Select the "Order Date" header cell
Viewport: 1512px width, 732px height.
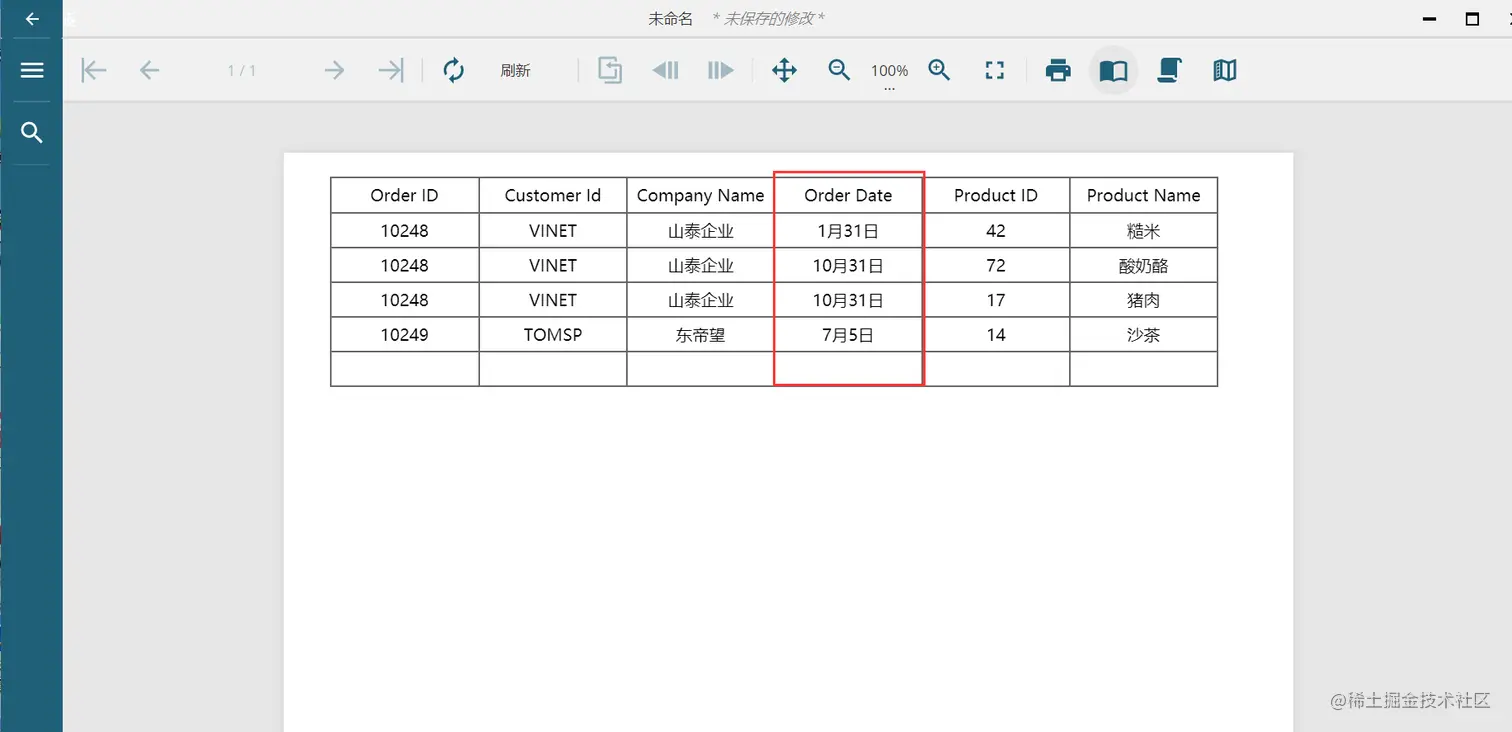(848, 195)
